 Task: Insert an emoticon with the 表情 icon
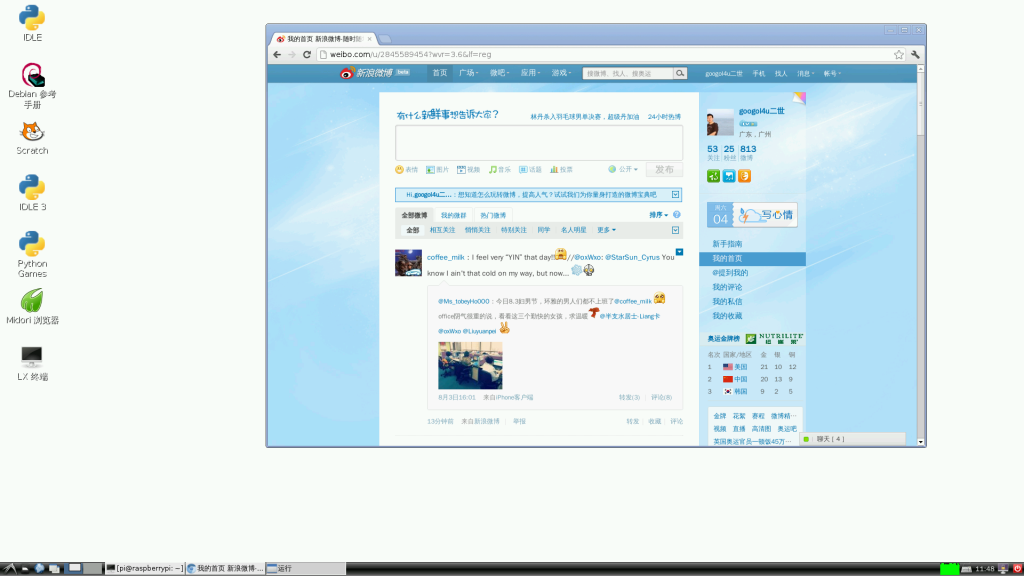pyautogui.click(x=406, y=170)
